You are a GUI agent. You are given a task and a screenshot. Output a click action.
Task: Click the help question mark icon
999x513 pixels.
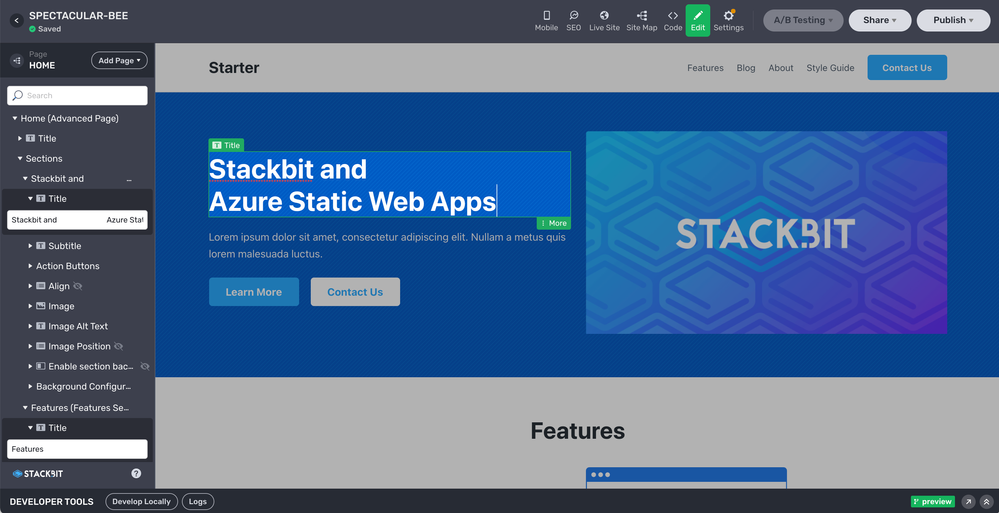(x=136, y=473)
